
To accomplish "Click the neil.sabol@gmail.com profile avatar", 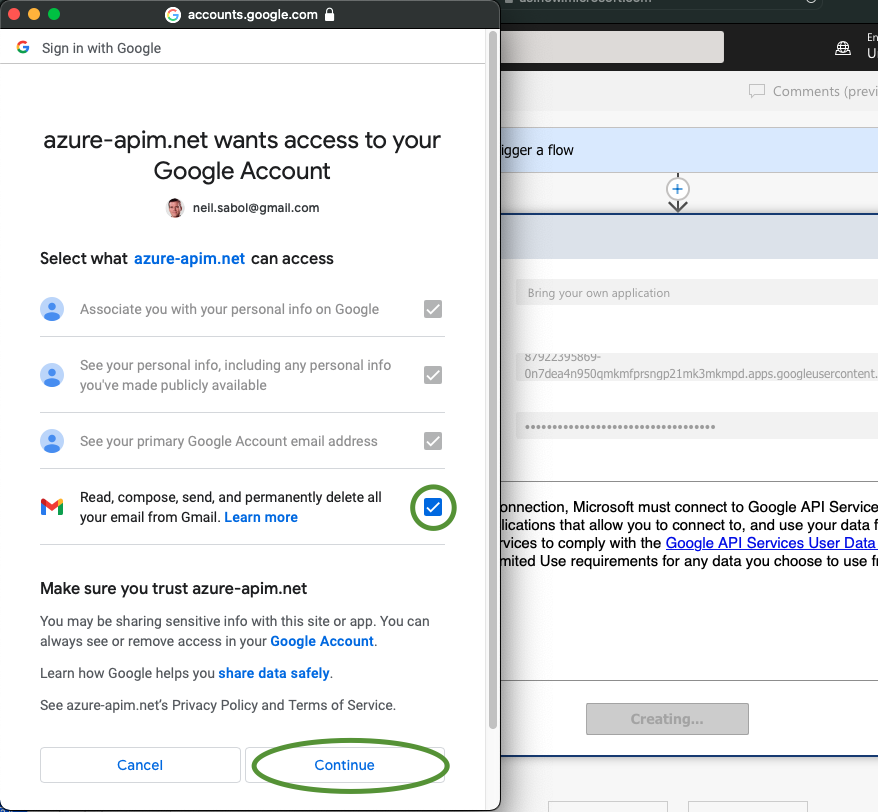I will click(x=174, y=207).
